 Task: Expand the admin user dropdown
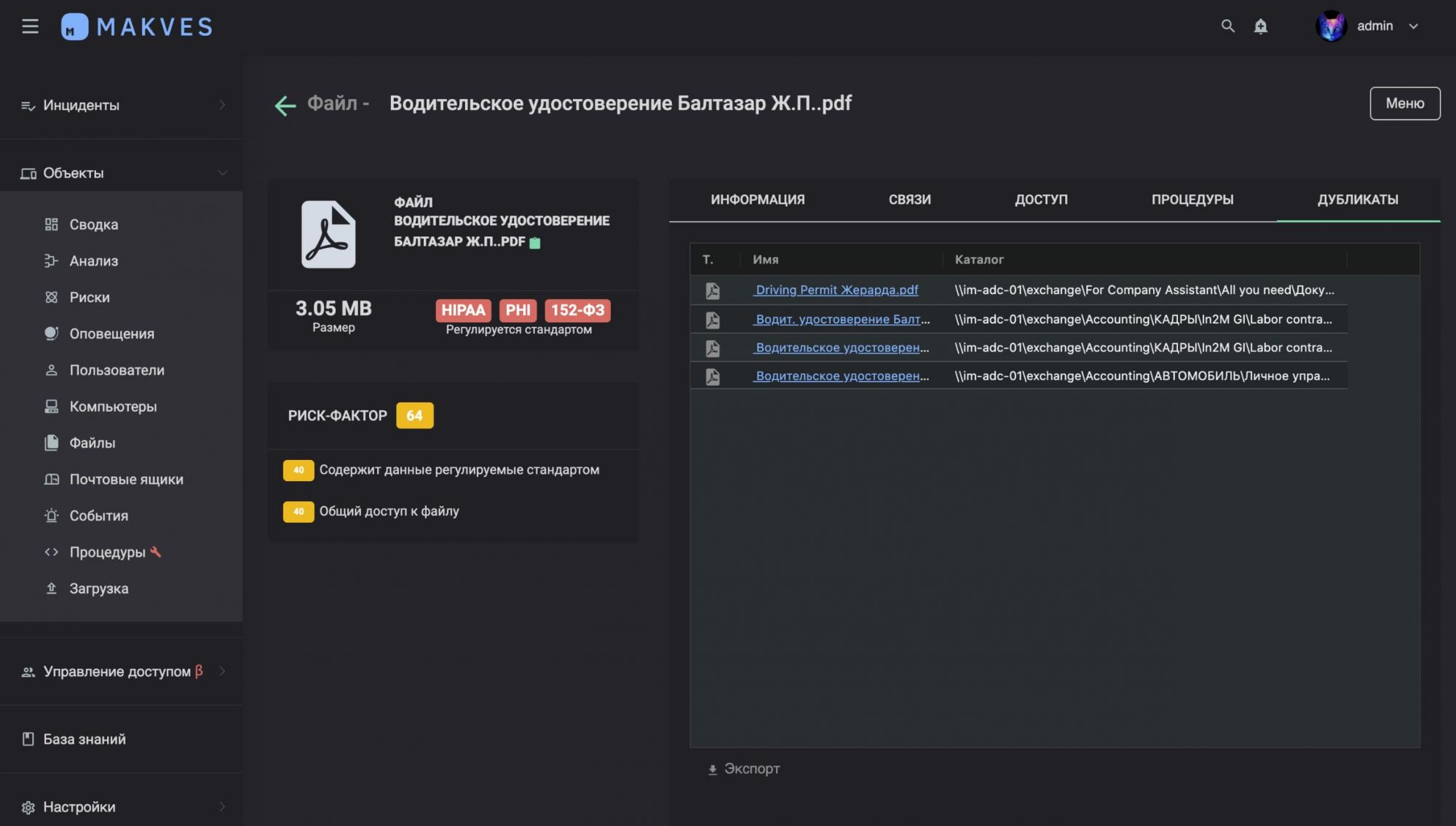pyautogui.click(x=1413, y=26)
